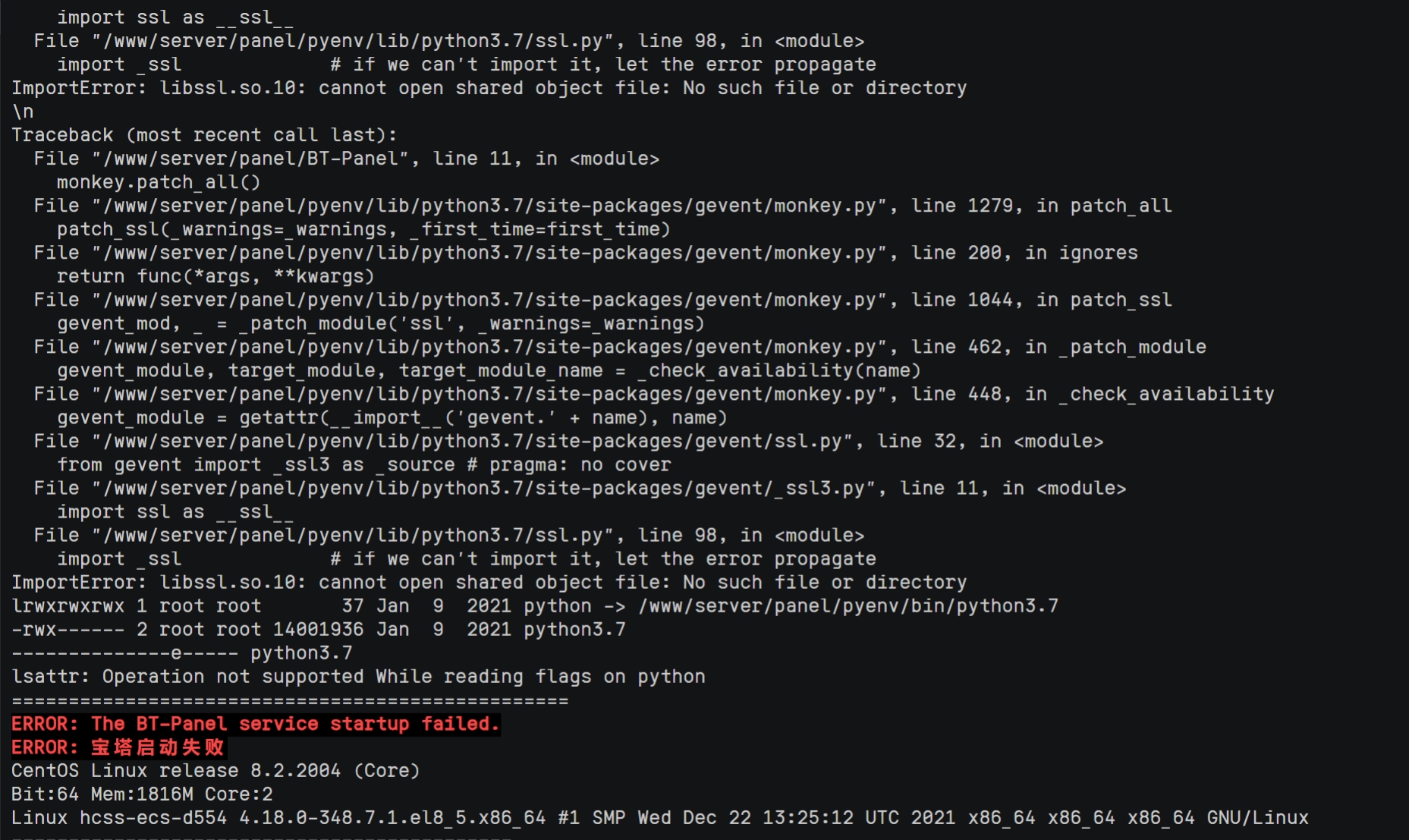Click the /www/server/panel/pyenv/bin/python3.7 symlink target path
Viewport: 1409px width, 840px height.
[x=848, y=606]
